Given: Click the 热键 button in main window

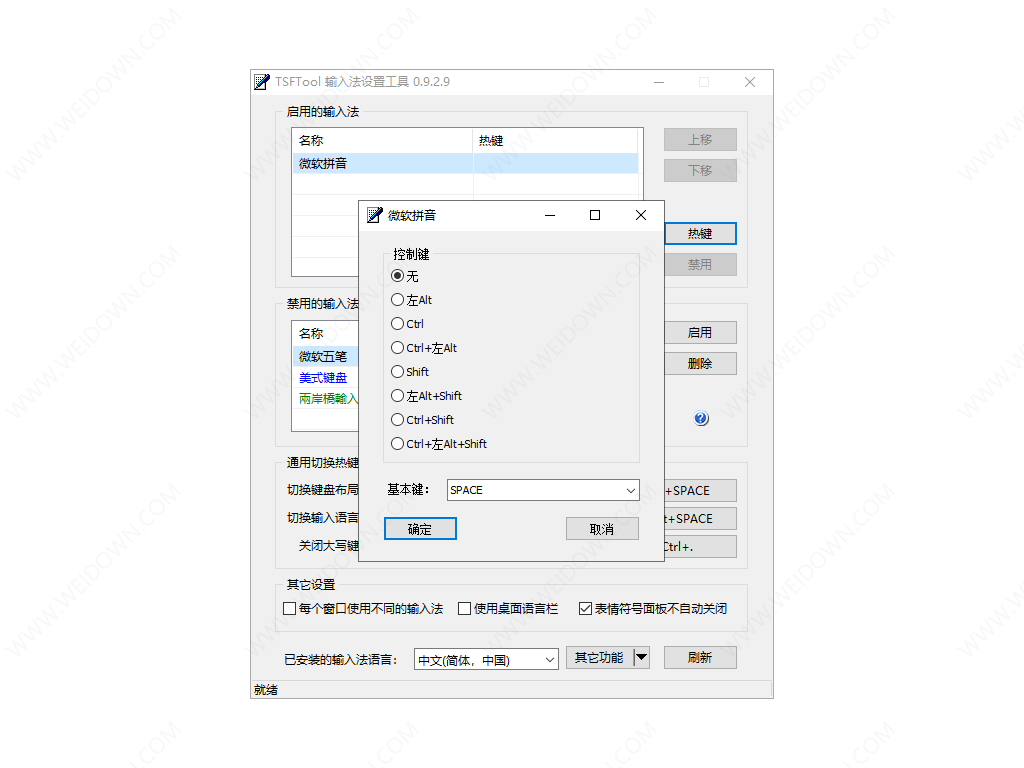Looking at the screenshot, I should 700,234.
